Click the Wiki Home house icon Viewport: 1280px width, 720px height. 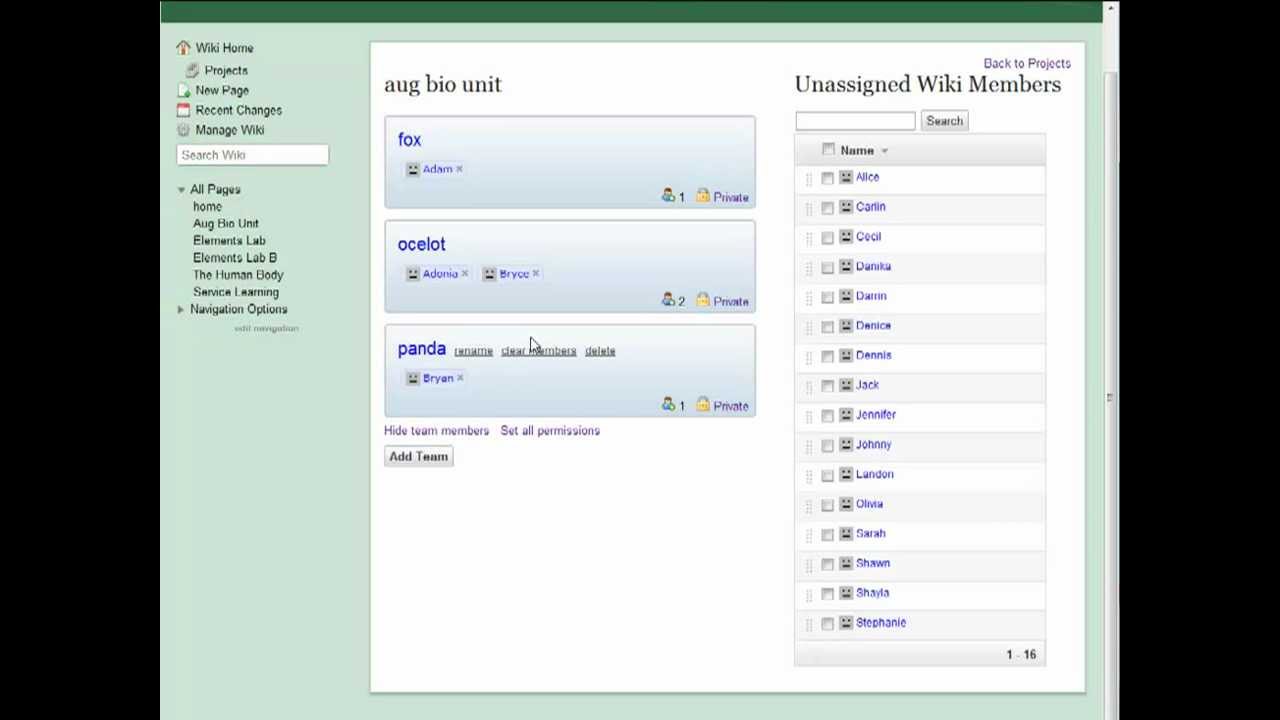point(183,48)
